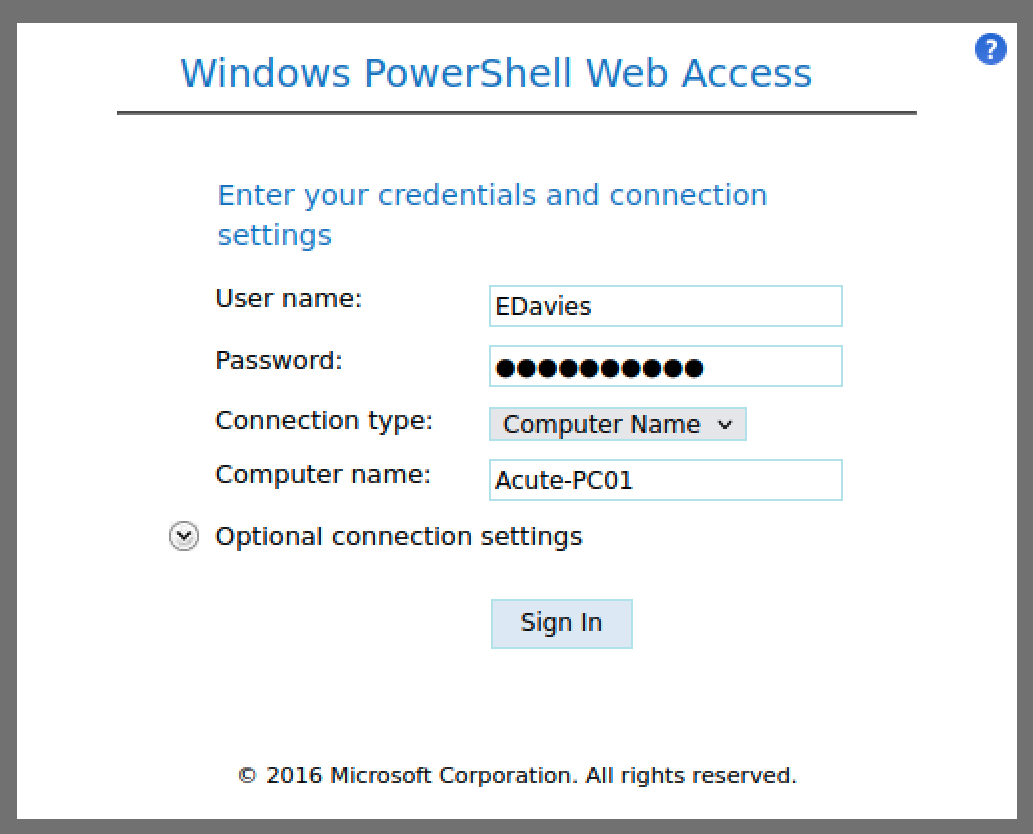Click the "Computer name:" label
Image resolution: width=1033 pixels, height=834 pixels.
(x=323, y=474)
